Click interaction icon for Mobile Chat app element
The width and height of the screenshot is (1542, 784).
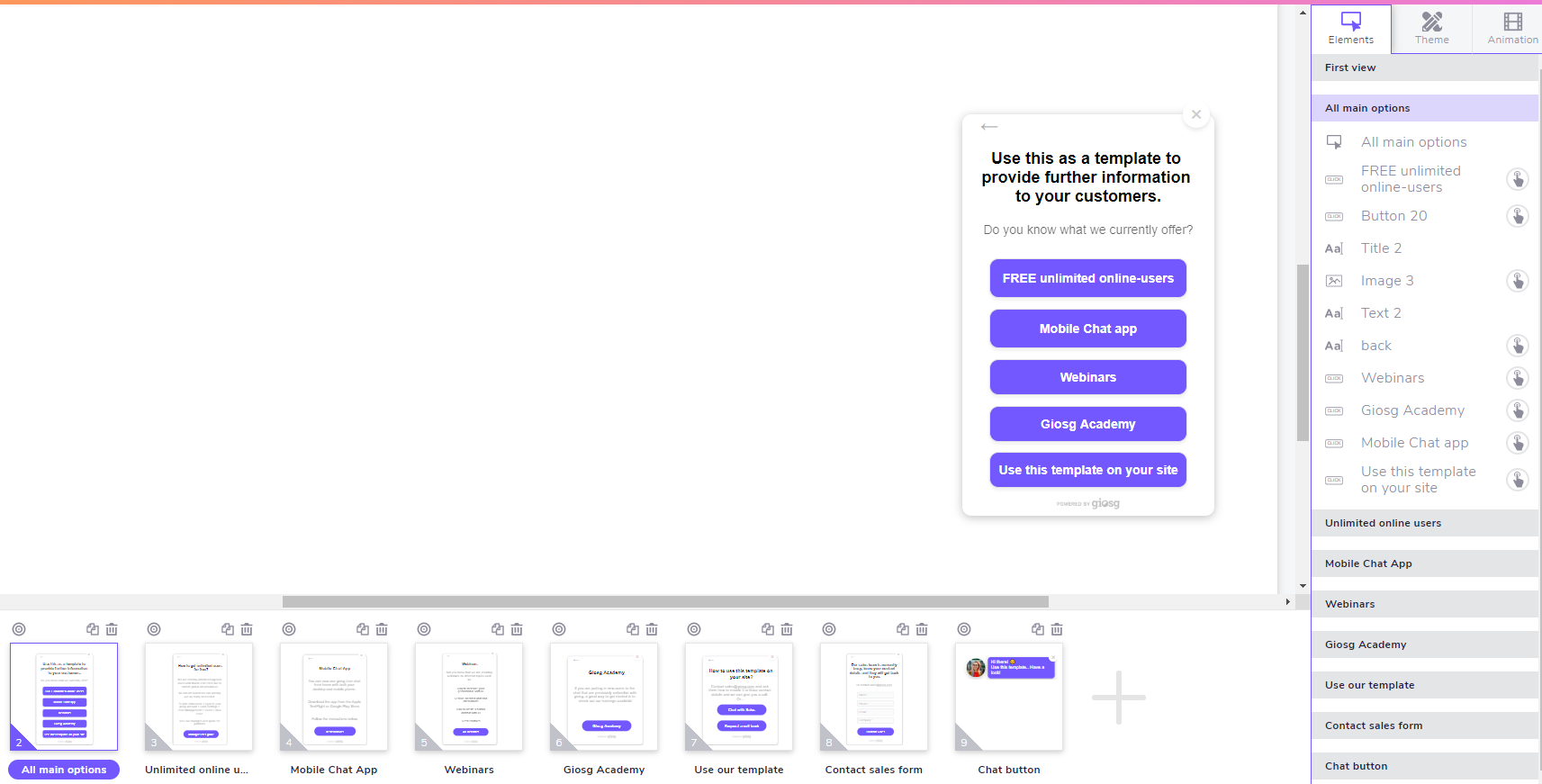click(1518, 443)
